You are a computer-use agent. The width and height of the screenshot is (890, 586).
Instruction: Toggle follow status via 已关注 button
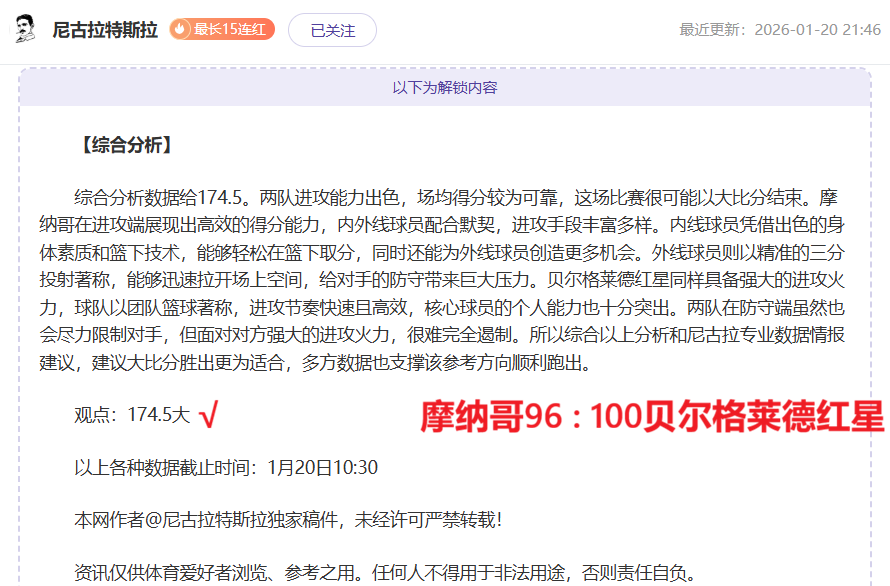[334, 29]
